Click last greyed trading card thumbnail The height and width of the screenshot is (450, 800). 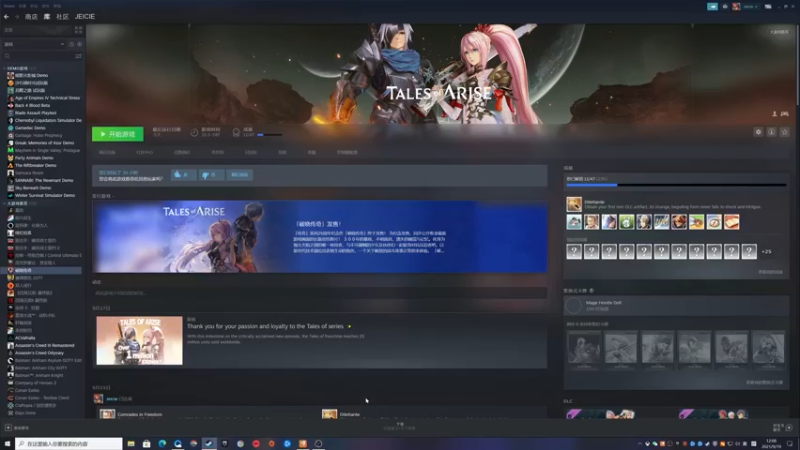click(x=768, y=347)
